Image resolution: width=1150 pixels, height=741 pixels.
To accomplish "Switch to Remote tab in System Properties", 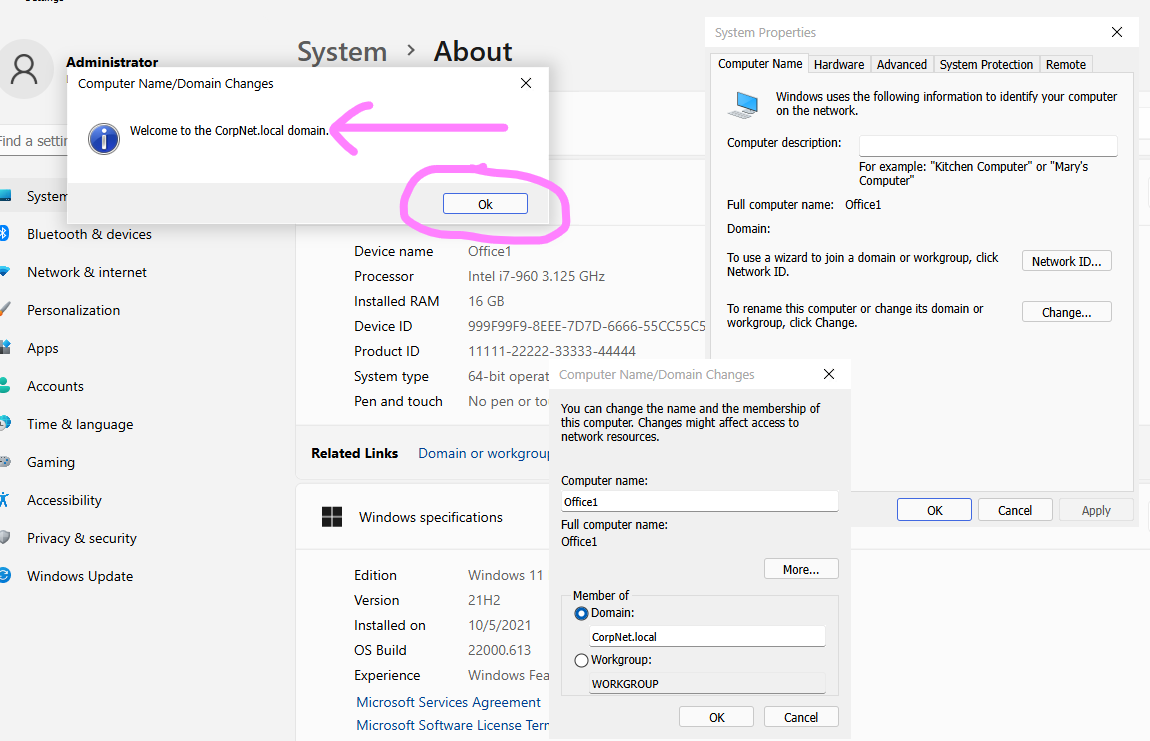I will pyautogui.click(x=1066, y=65).
